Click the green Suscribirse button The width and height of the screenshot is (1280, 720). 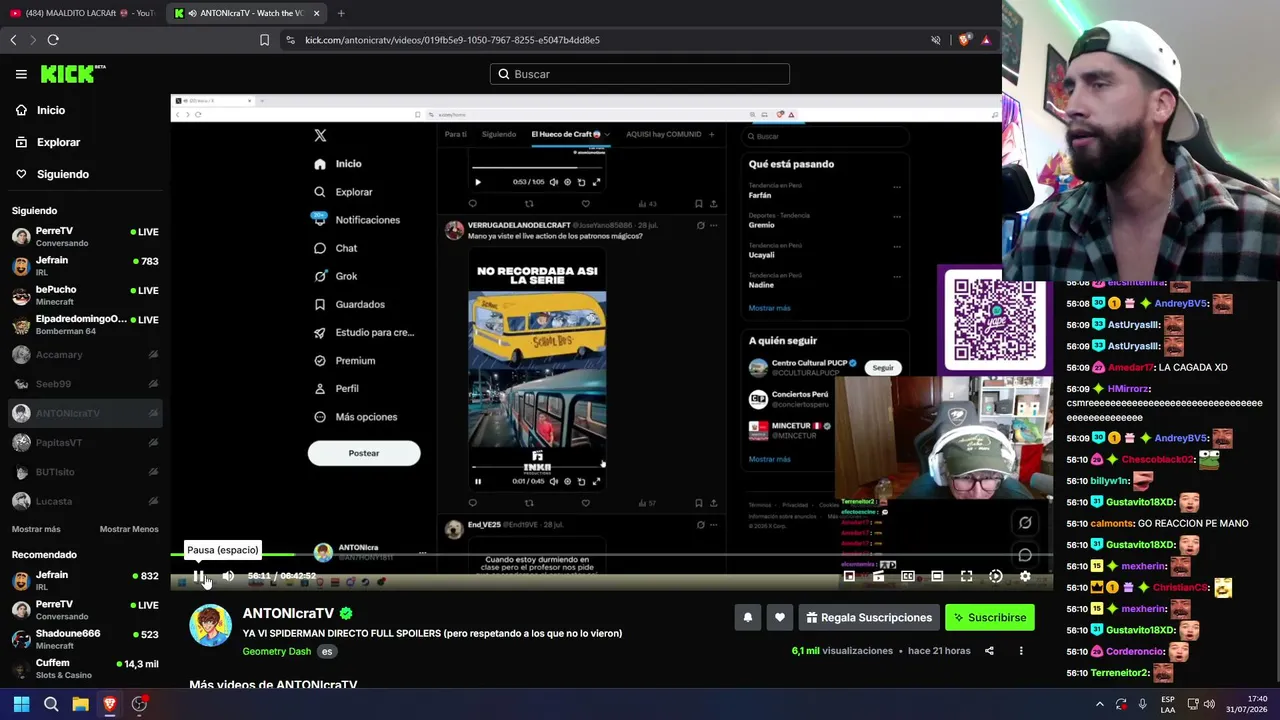tap(990, 618)
